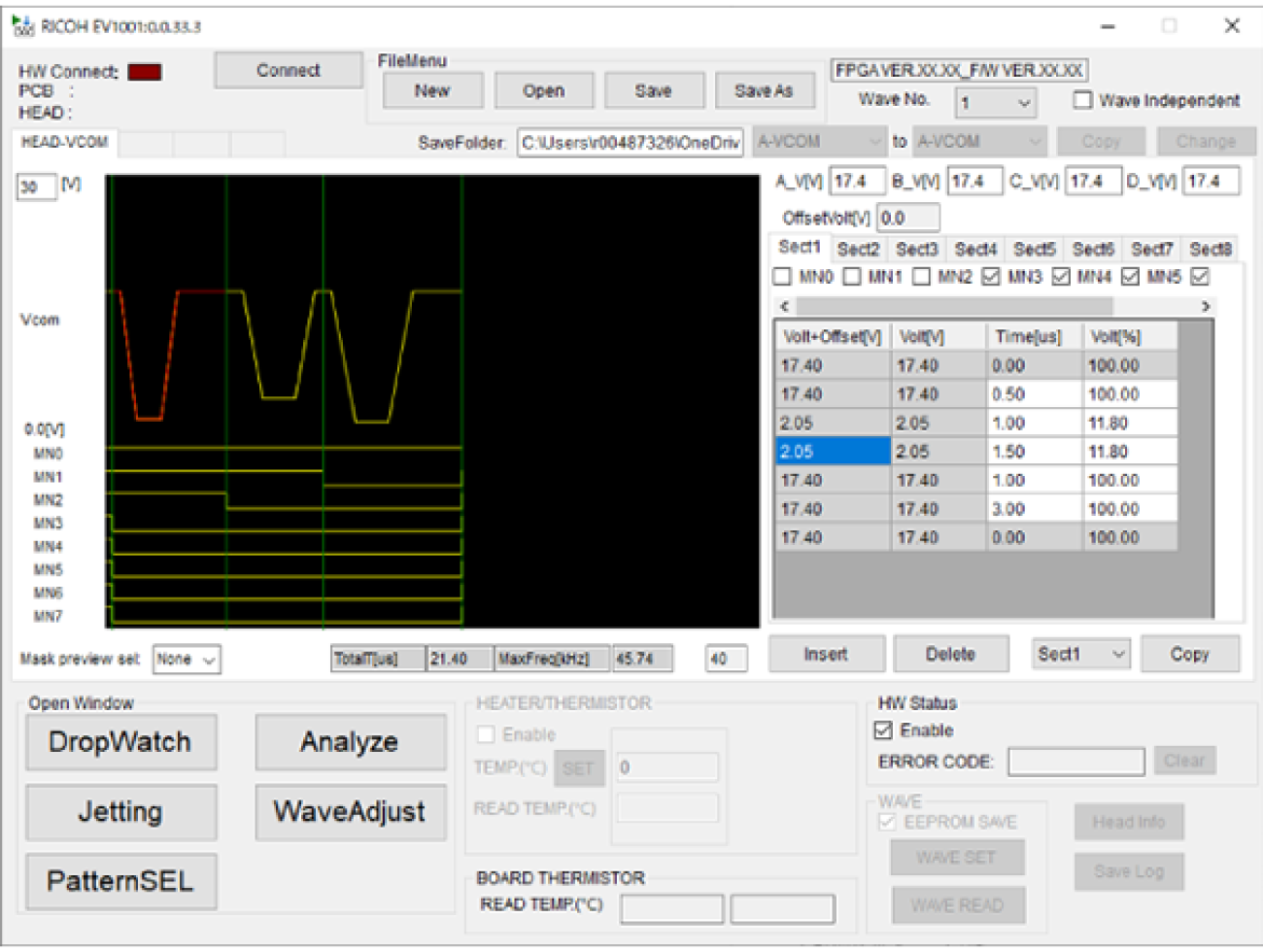Open the Jetting window
Viewport: 1263px width, 952px height.
tap(120, 812)
